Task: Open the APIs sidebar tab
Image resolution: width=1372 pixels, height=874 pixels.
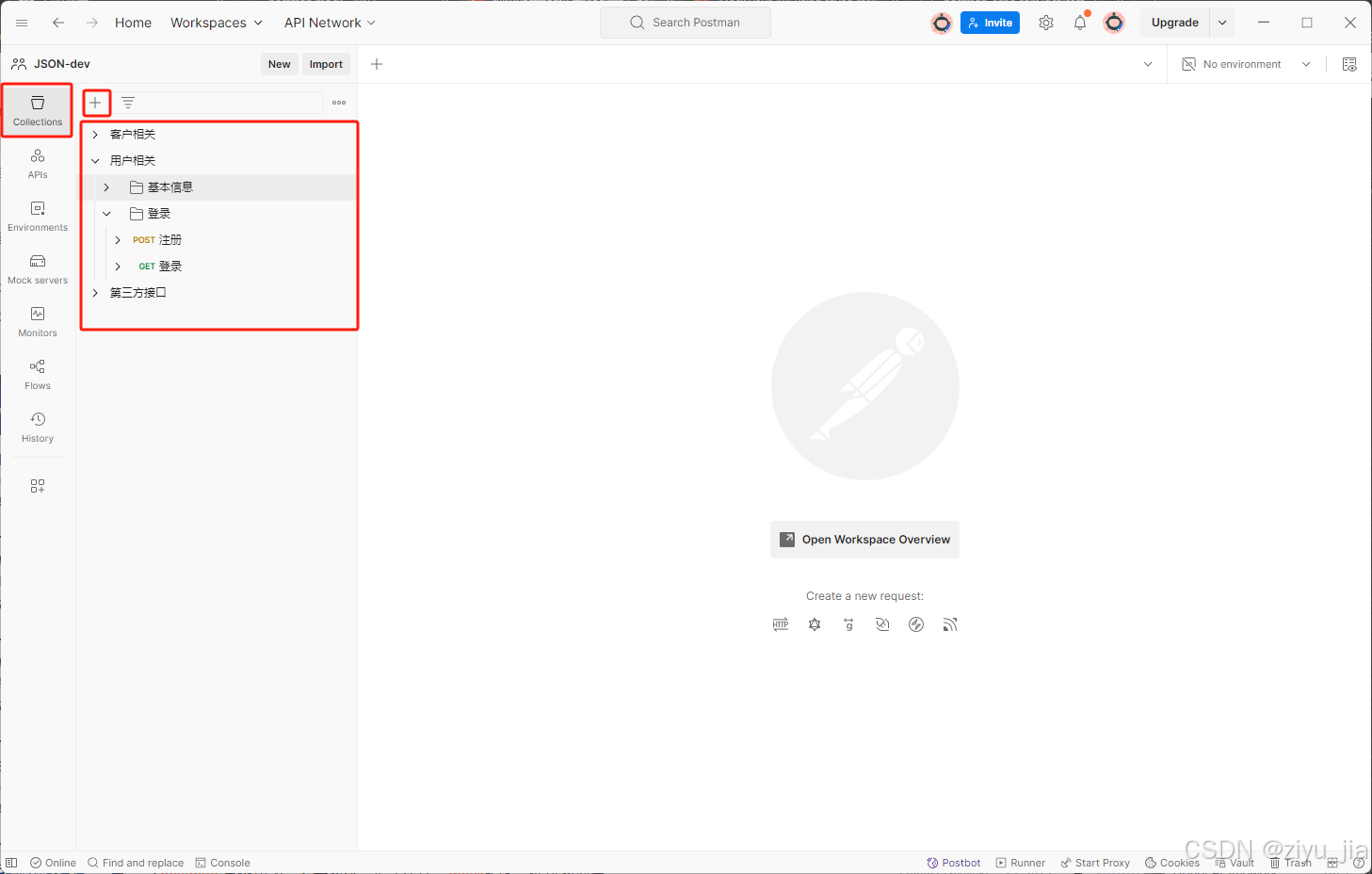Action: [38, 163]
